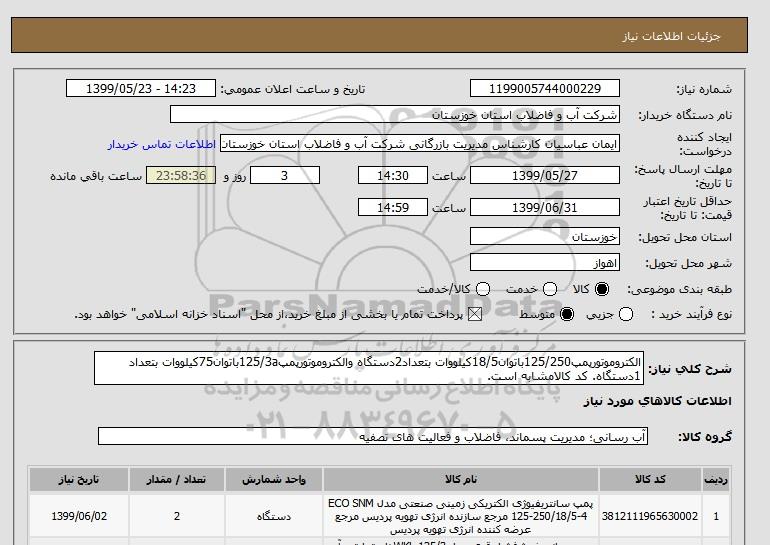Viewport: 770px width, 545px height.
Task: Click the price validity date 1399/06/31
Action: (545, 207)
